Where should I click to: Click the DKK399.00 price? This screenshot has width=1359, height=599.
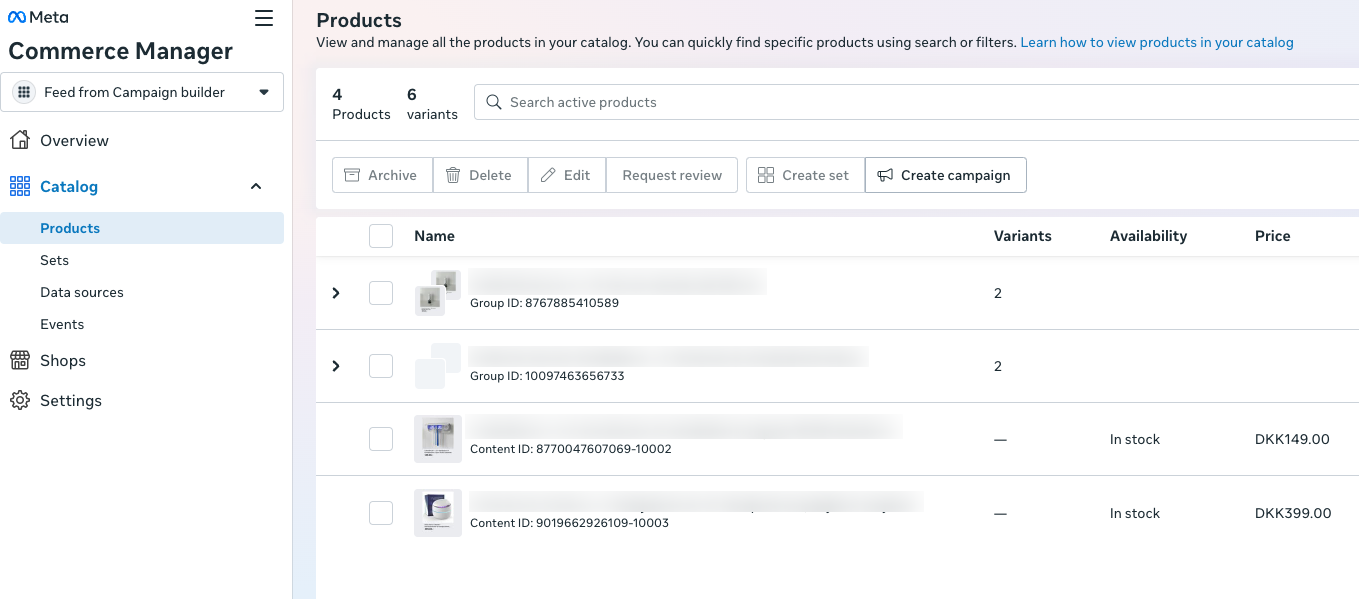click(1293, 513)
